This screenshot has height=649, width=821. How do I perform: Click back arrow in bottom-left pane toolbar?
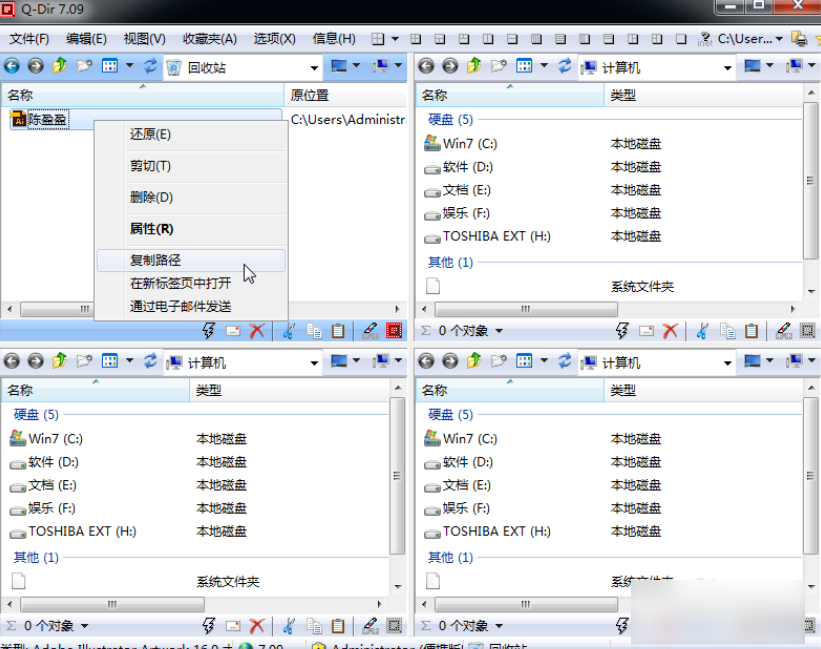12,361
